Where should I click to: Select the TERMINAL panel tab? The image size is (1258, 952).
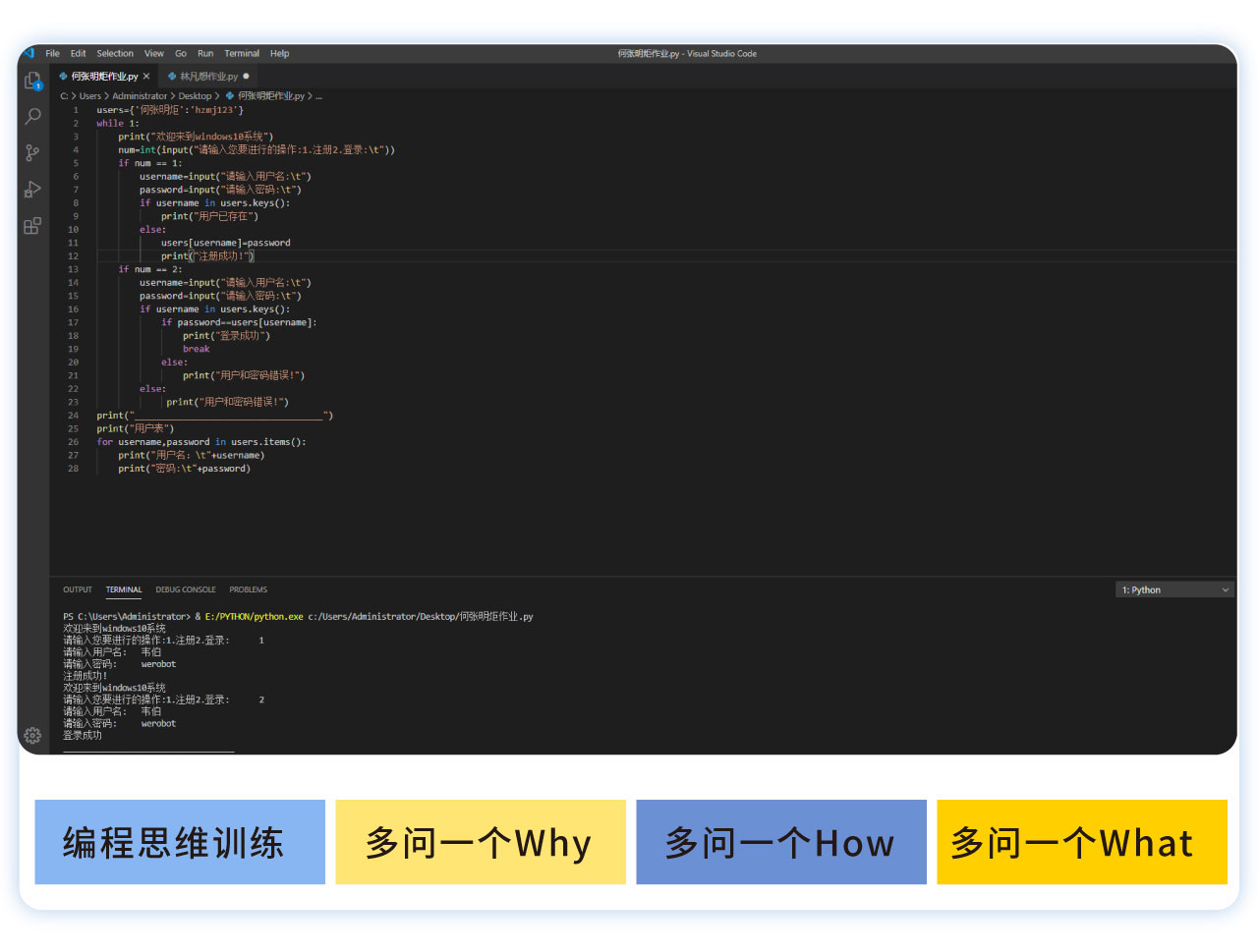[124, 589]
